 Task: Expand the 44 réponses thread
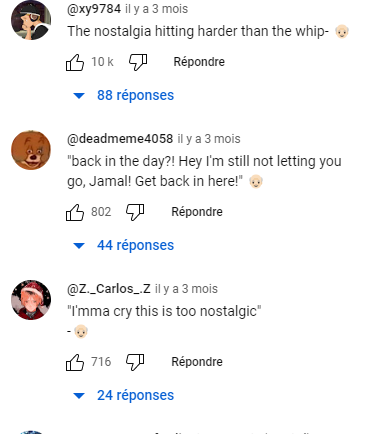123,245
